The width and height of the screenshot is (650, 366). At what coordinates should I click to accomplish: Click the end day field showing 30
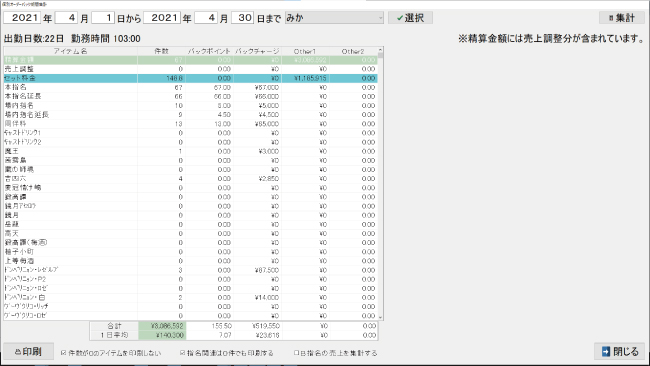coord(243,18)
